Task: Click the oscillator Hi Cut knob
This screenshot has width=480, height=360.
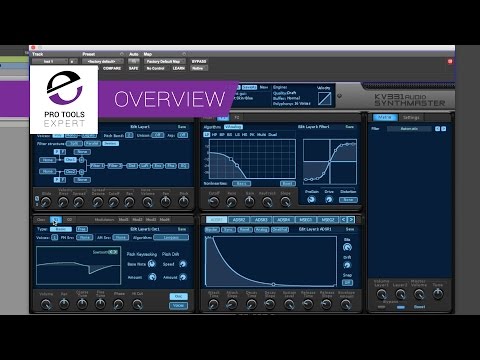Action: pos(137,304)
